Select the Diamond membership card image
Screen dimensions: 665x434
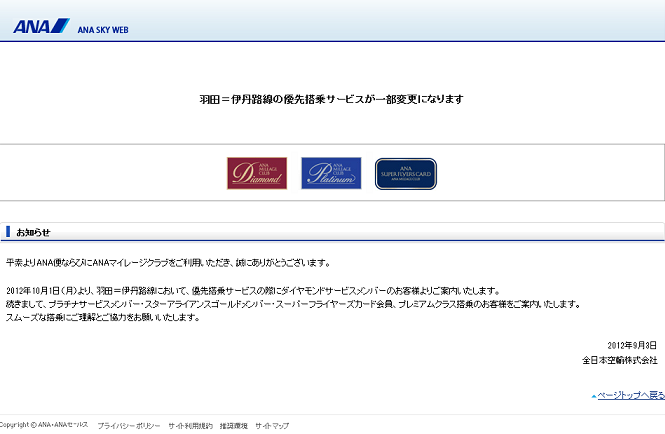coord(257,173)
